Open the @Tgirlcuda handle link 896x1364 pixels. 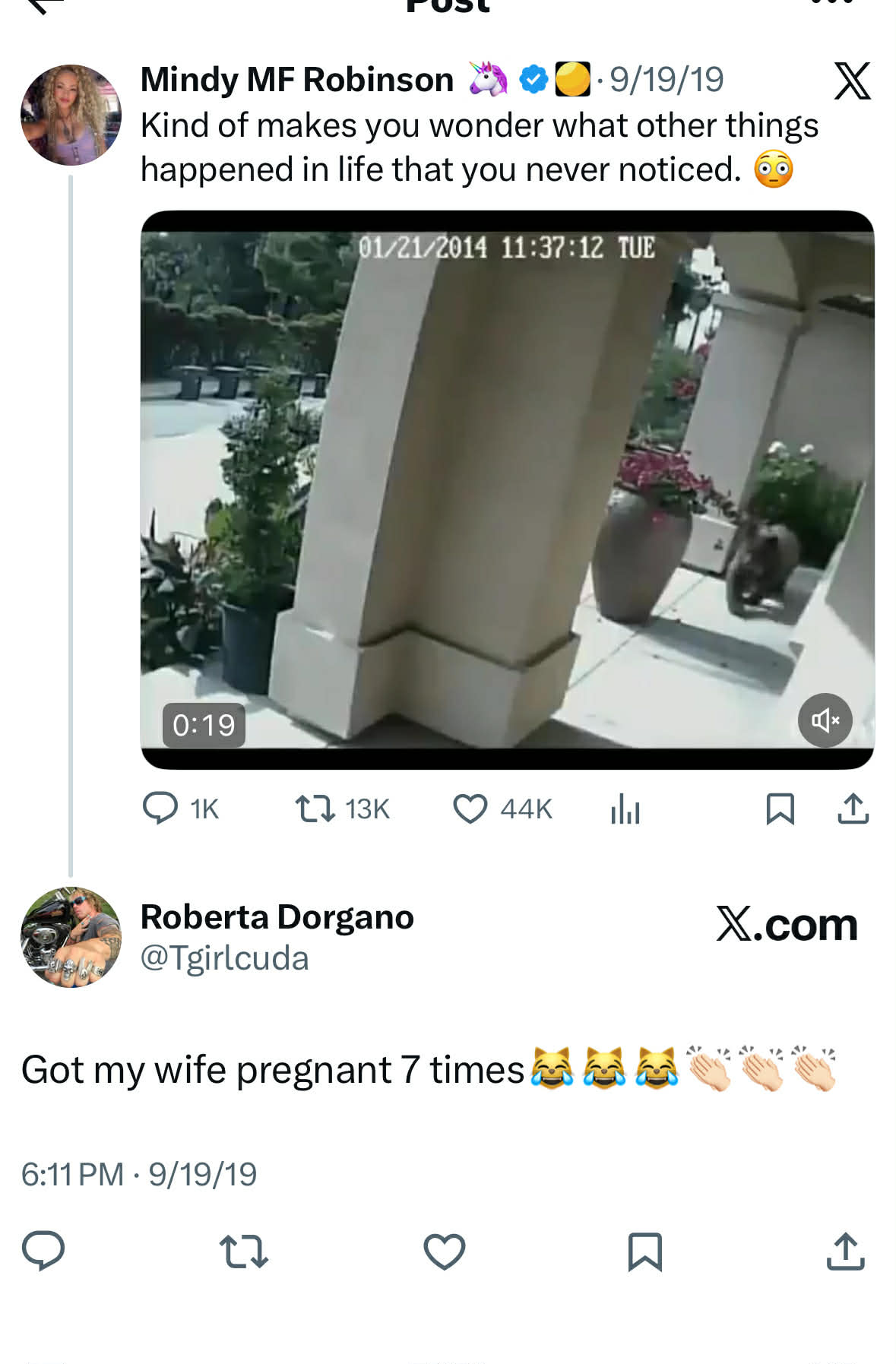225,958
